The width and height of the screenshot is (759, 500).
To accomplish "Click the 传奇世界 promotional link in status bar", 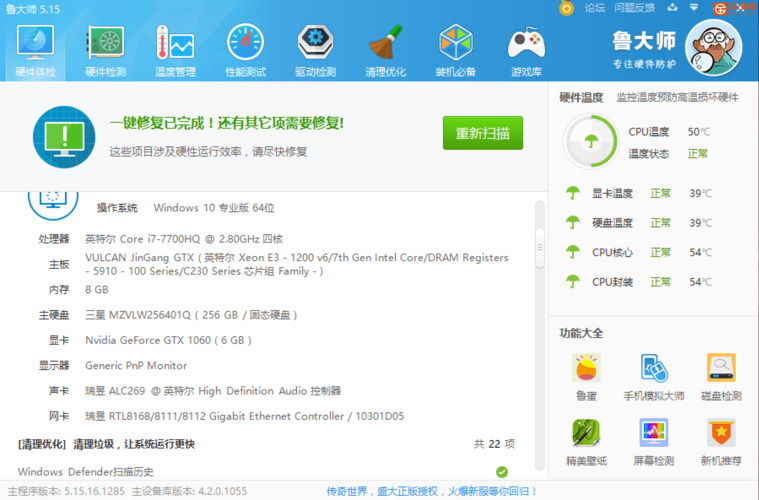I will [x=432, y=491].
